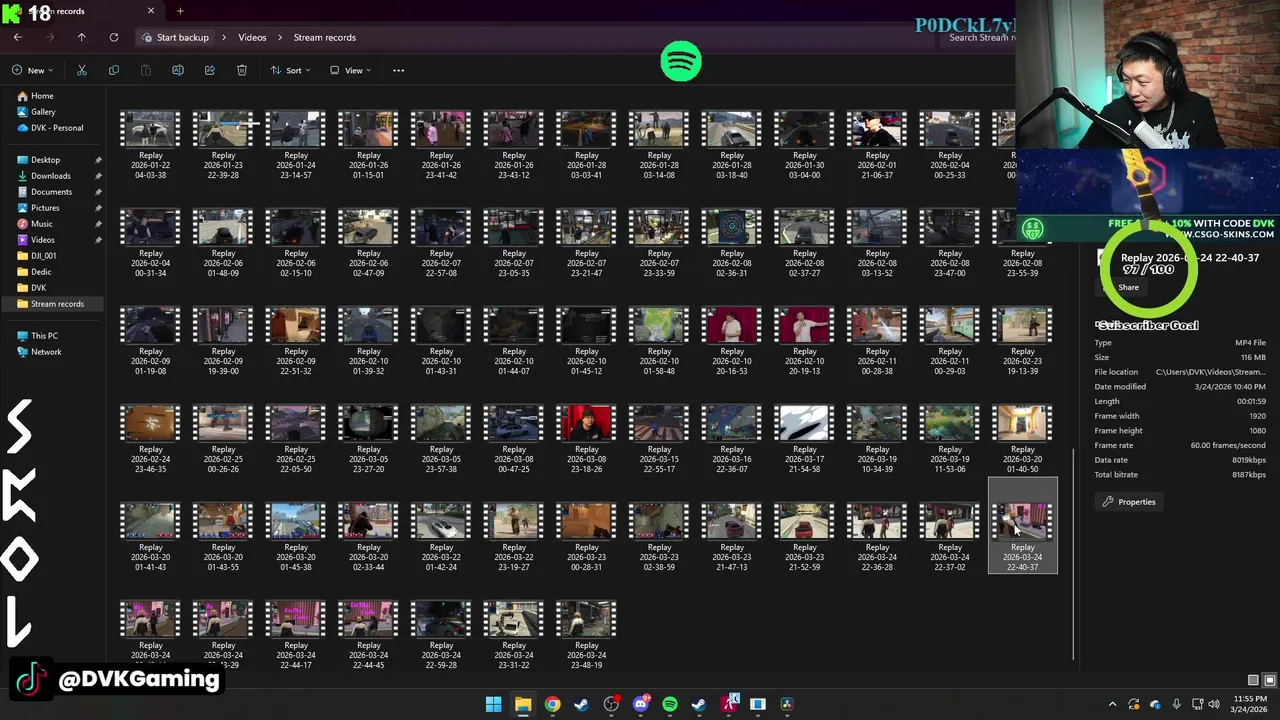Screen dimensions: 1280x720
Task: Go back using the Back arrow
Action: 18,37
